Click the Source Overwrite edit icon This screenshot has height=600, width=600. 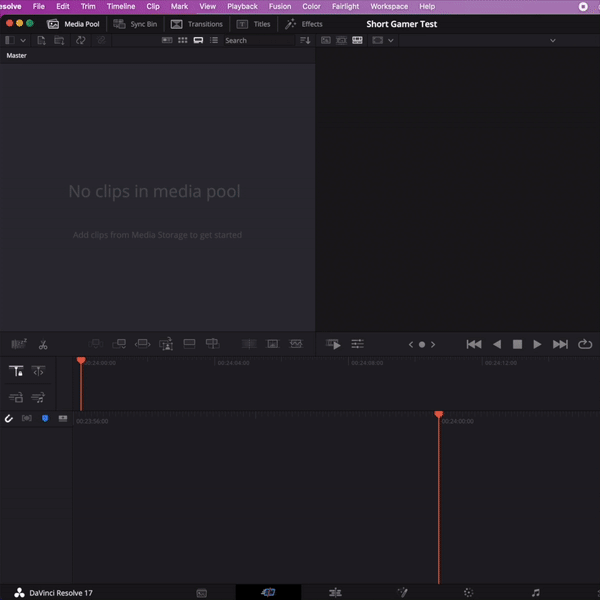212,344
